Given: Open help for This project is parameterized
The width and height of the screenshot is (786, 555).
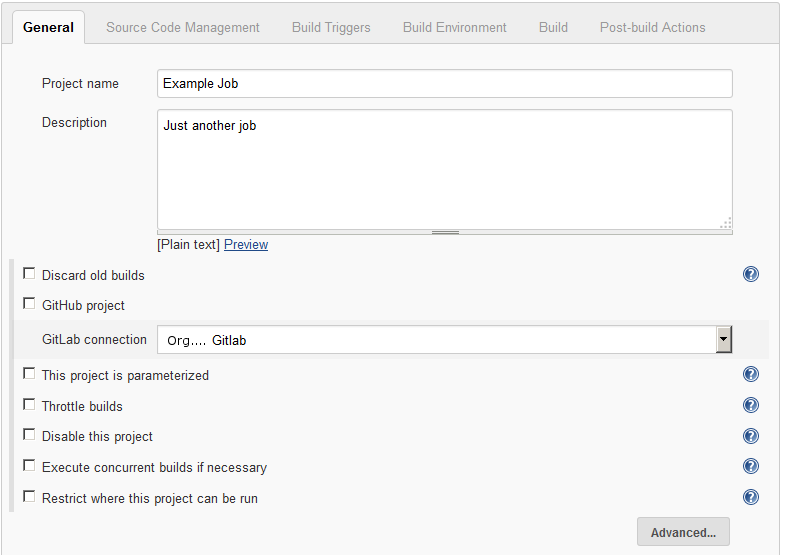Looking at the screenshot, I should coord(750,374).
